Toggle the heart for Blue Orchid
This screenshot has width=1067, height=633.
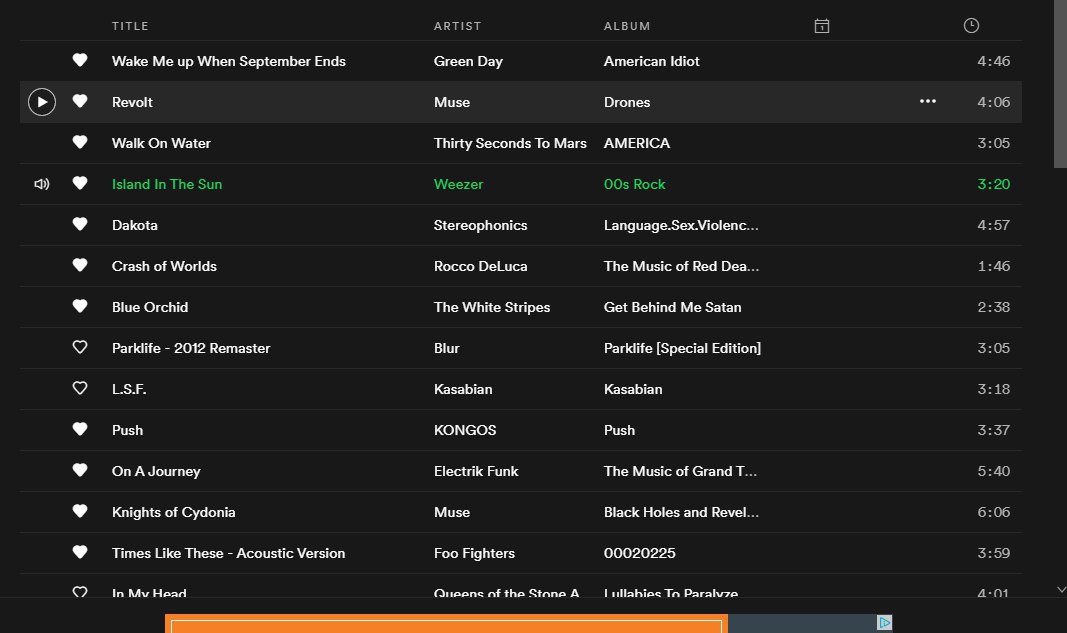[x=80, y=306]
